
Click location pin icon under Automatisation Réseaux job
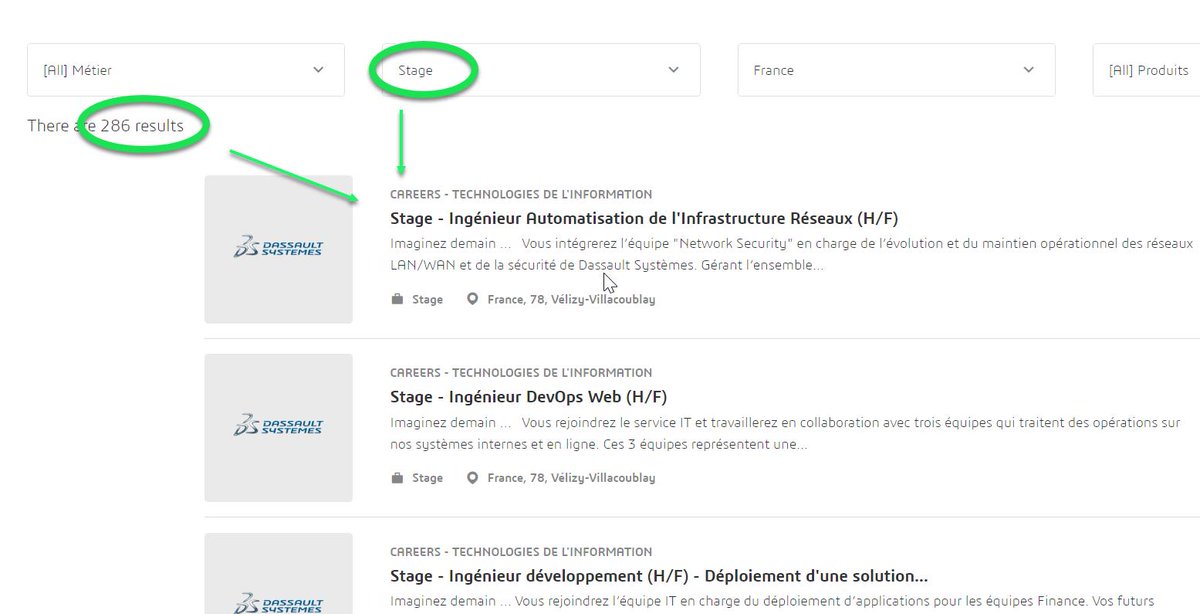[473, 299]
